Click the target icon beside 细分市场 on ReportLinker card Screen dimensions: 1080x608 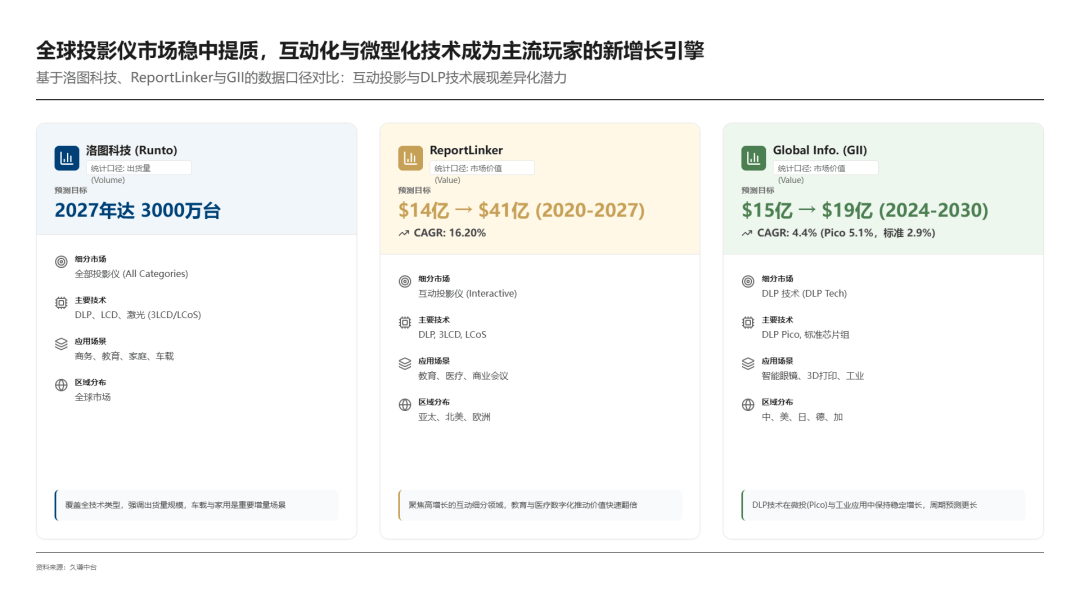click(x=405, y=278)
